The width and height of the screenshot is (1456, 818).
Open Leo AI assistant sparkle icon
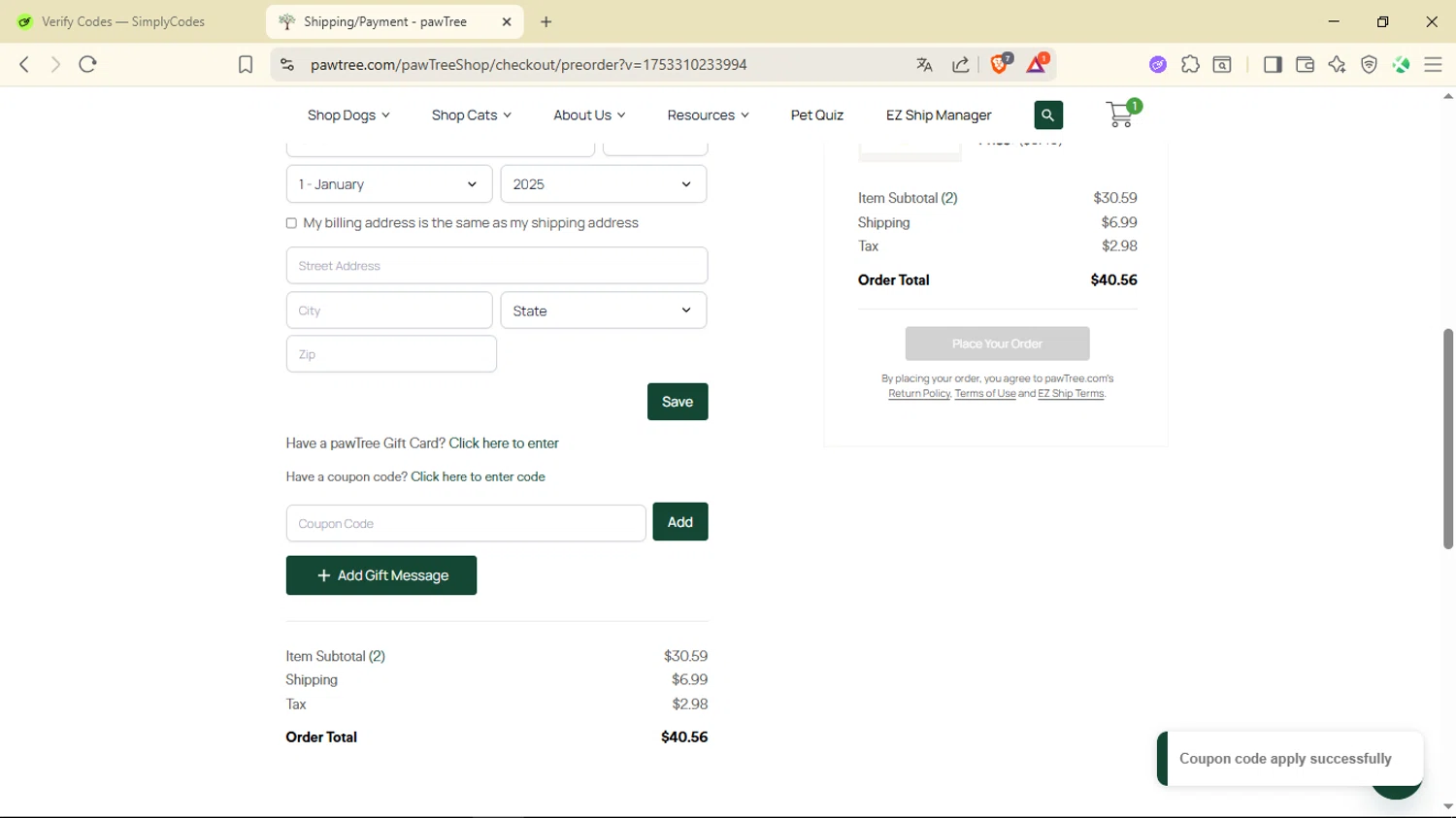(x=1337, y=65)
